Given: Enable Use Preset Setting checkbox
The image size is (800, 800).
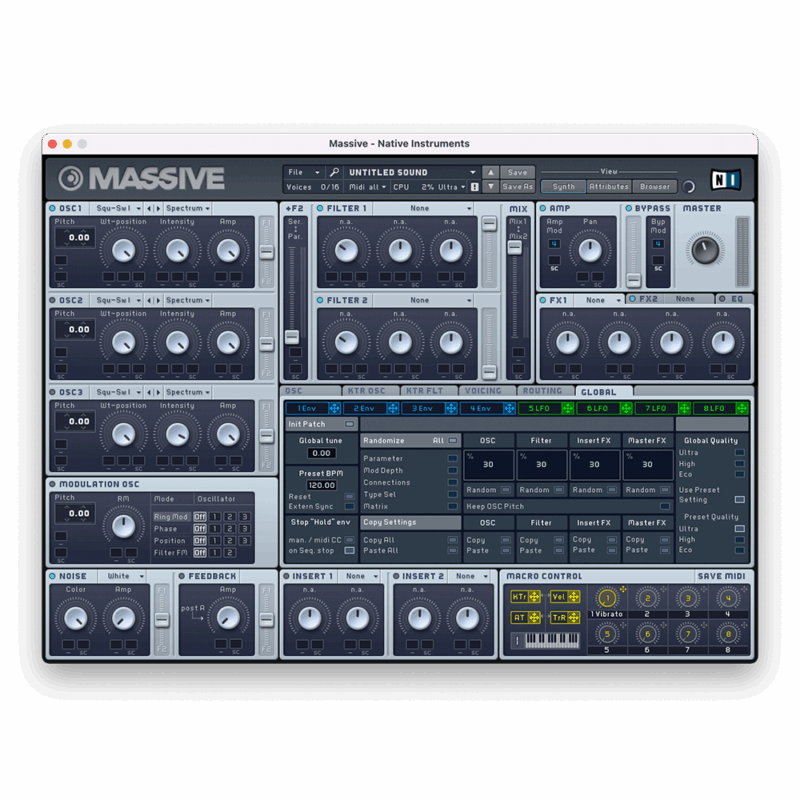Looking at the screenshot, I should pos(739,499).
